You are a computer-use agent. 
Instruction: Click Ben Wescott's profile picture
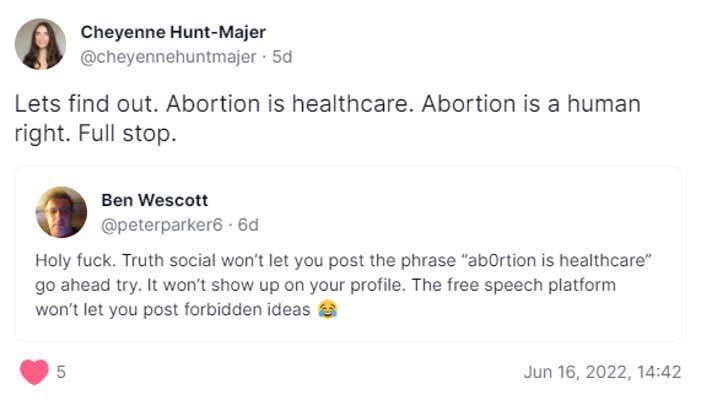pos(61,212)
